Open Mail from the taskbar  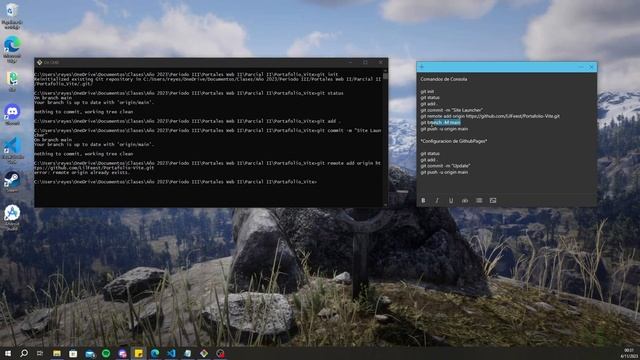(x=90, y=353)
